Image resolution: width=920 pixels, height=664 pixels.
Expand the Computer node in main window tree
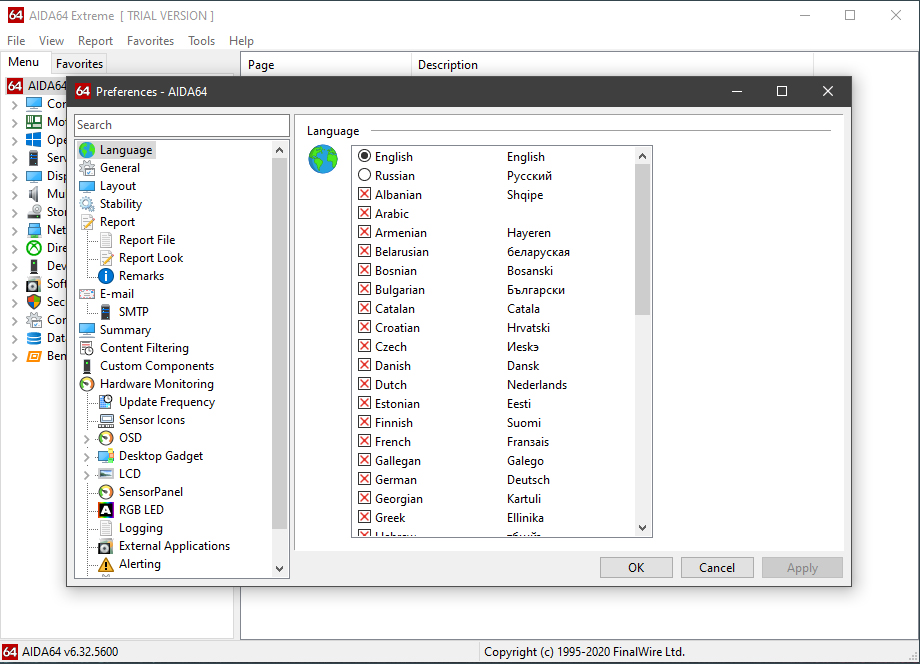(15, 105)
